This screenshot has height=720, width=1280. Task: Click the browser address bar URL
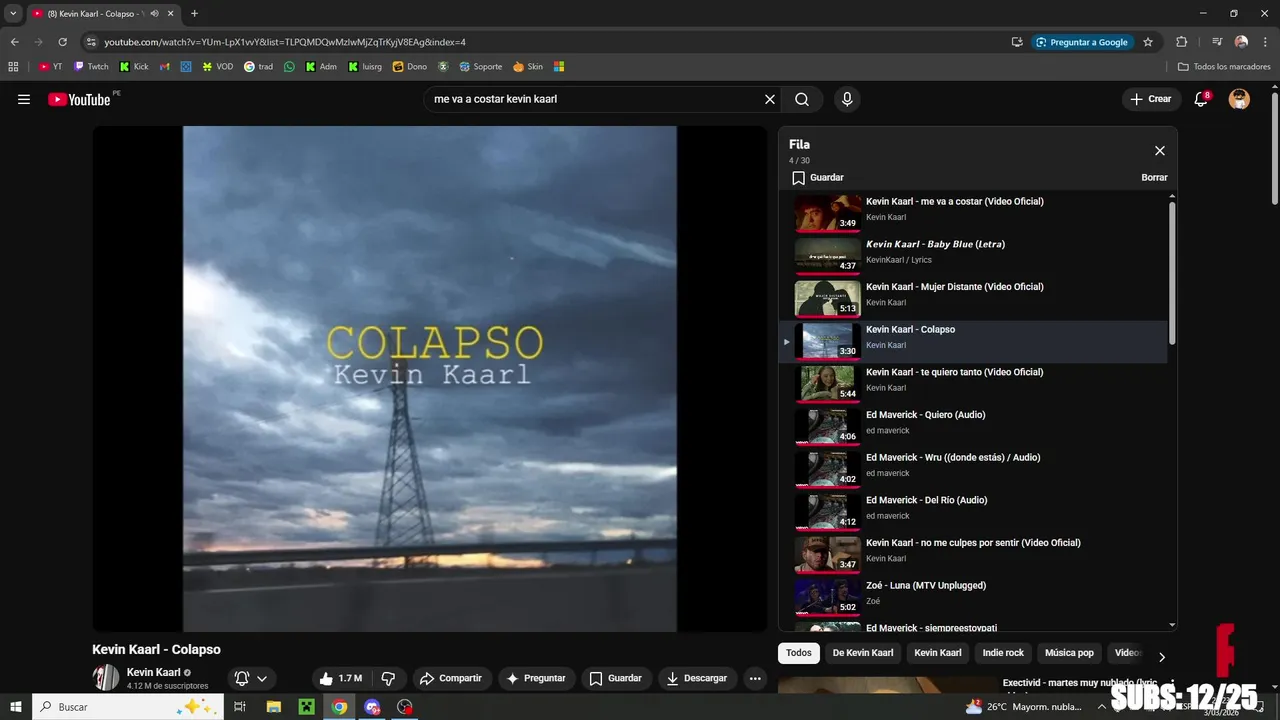coord(284,42)
